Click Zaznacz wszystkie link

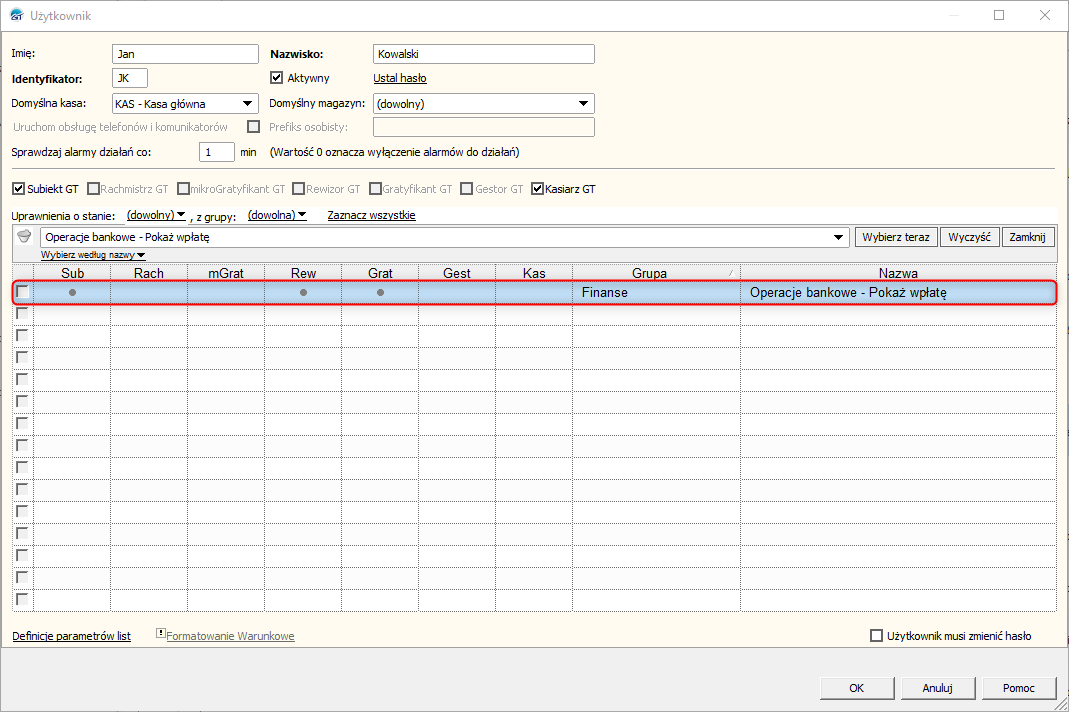371,215
